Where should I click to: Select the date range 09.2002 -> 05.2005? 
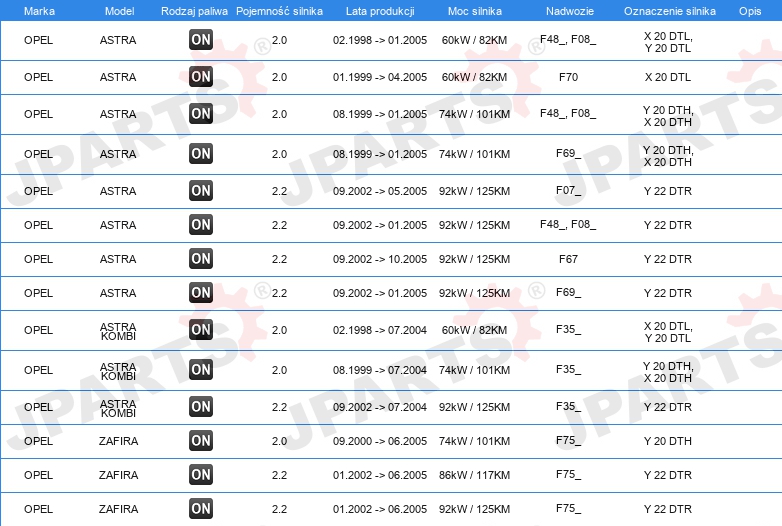coord(380,191)
